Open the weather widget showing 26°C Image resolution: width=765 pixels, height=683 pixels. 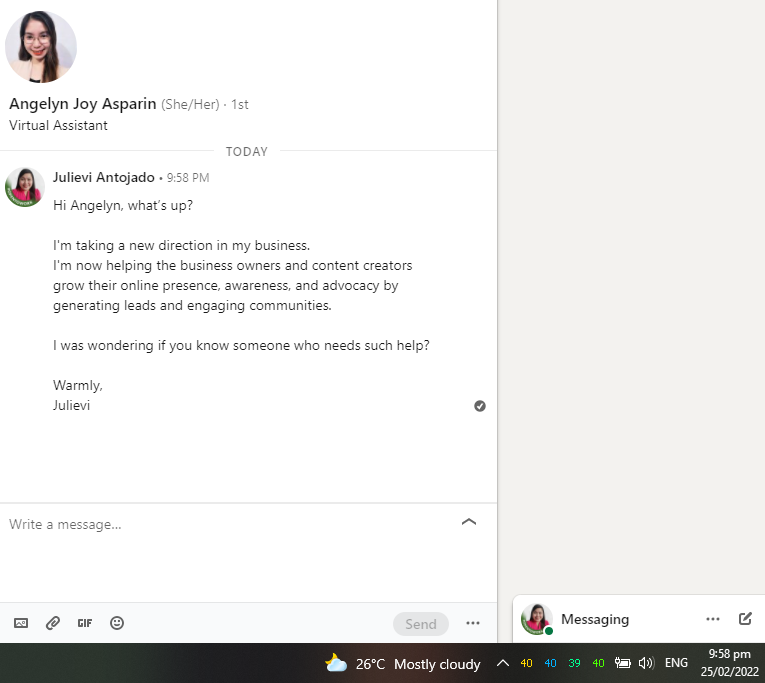pyautogui.click(x=403, y=664)
